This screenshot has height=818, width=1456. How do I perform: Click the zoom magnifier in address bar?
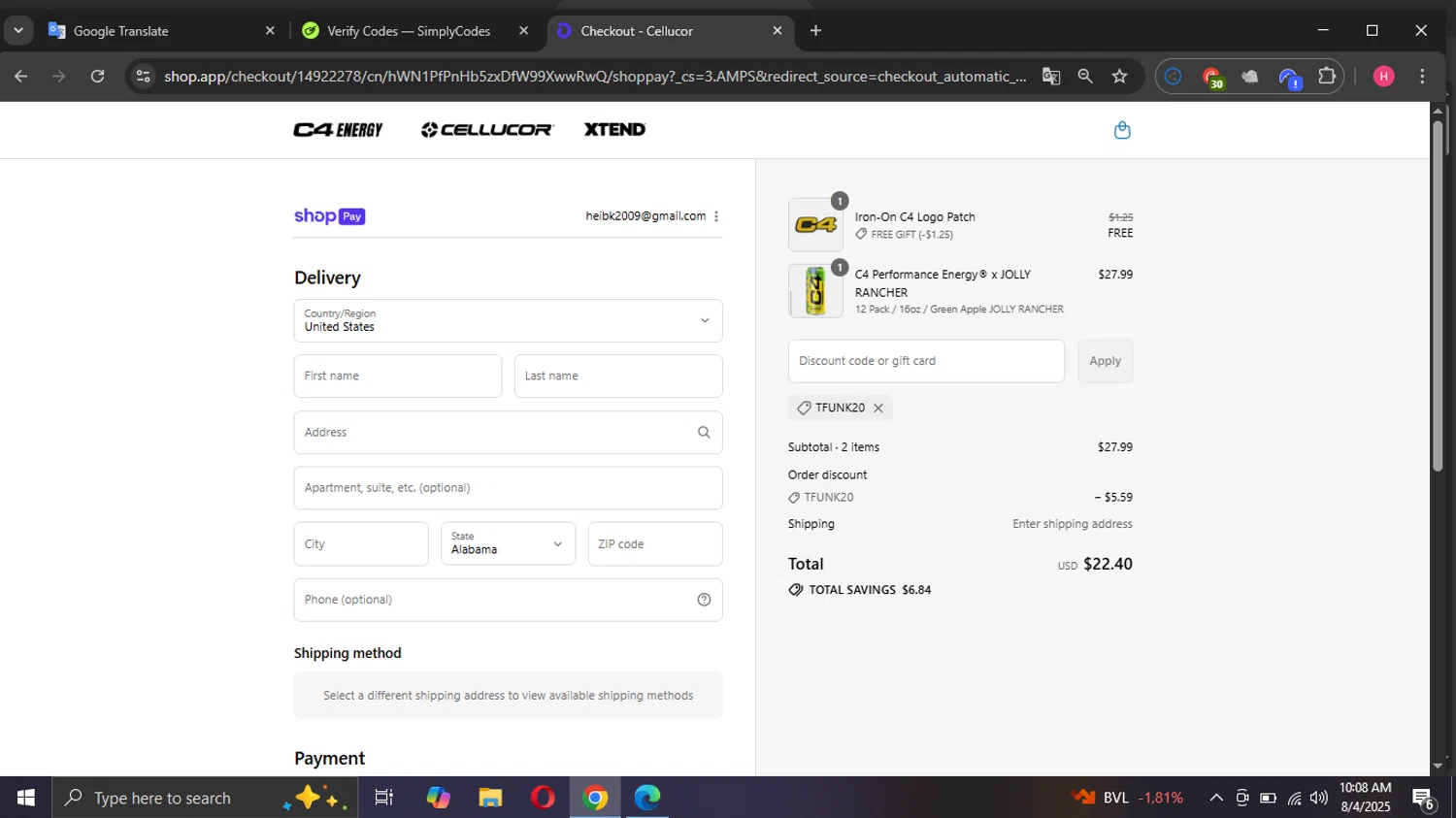tap(1085, 77)
